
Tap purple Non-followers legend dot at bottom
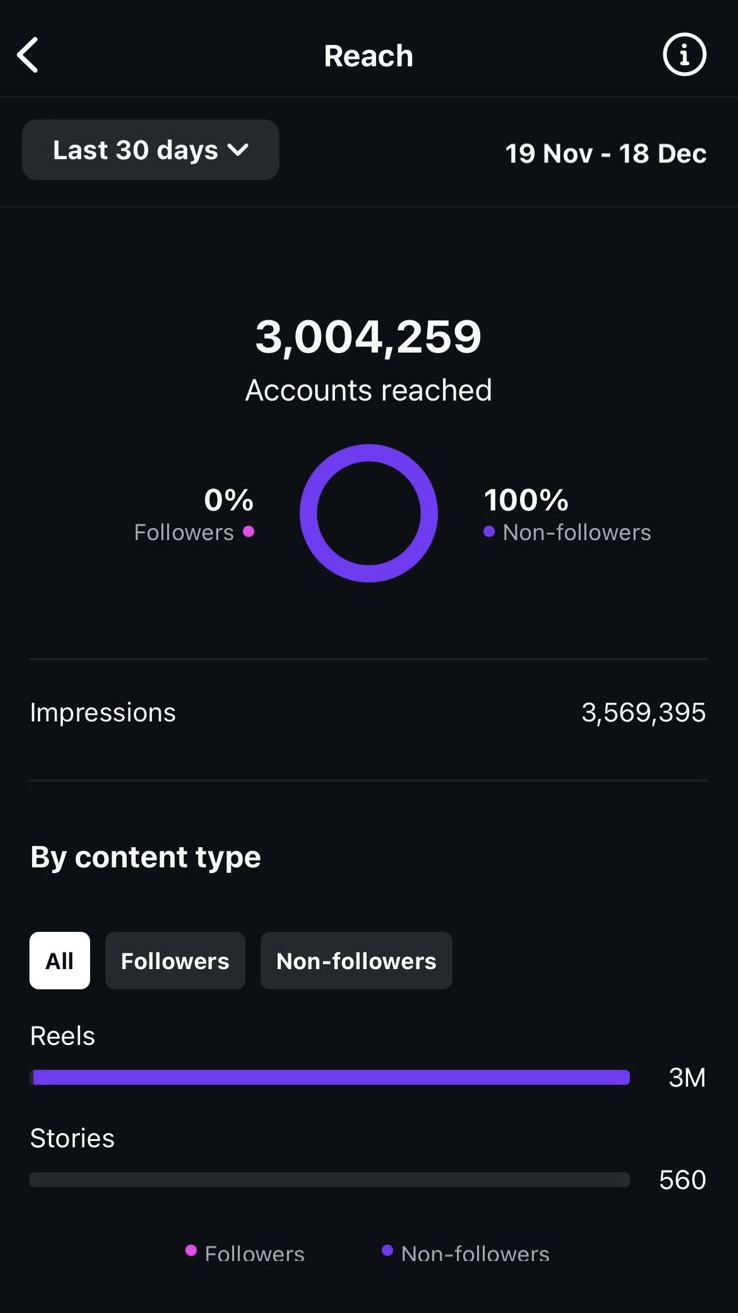tap(387, 1250)
